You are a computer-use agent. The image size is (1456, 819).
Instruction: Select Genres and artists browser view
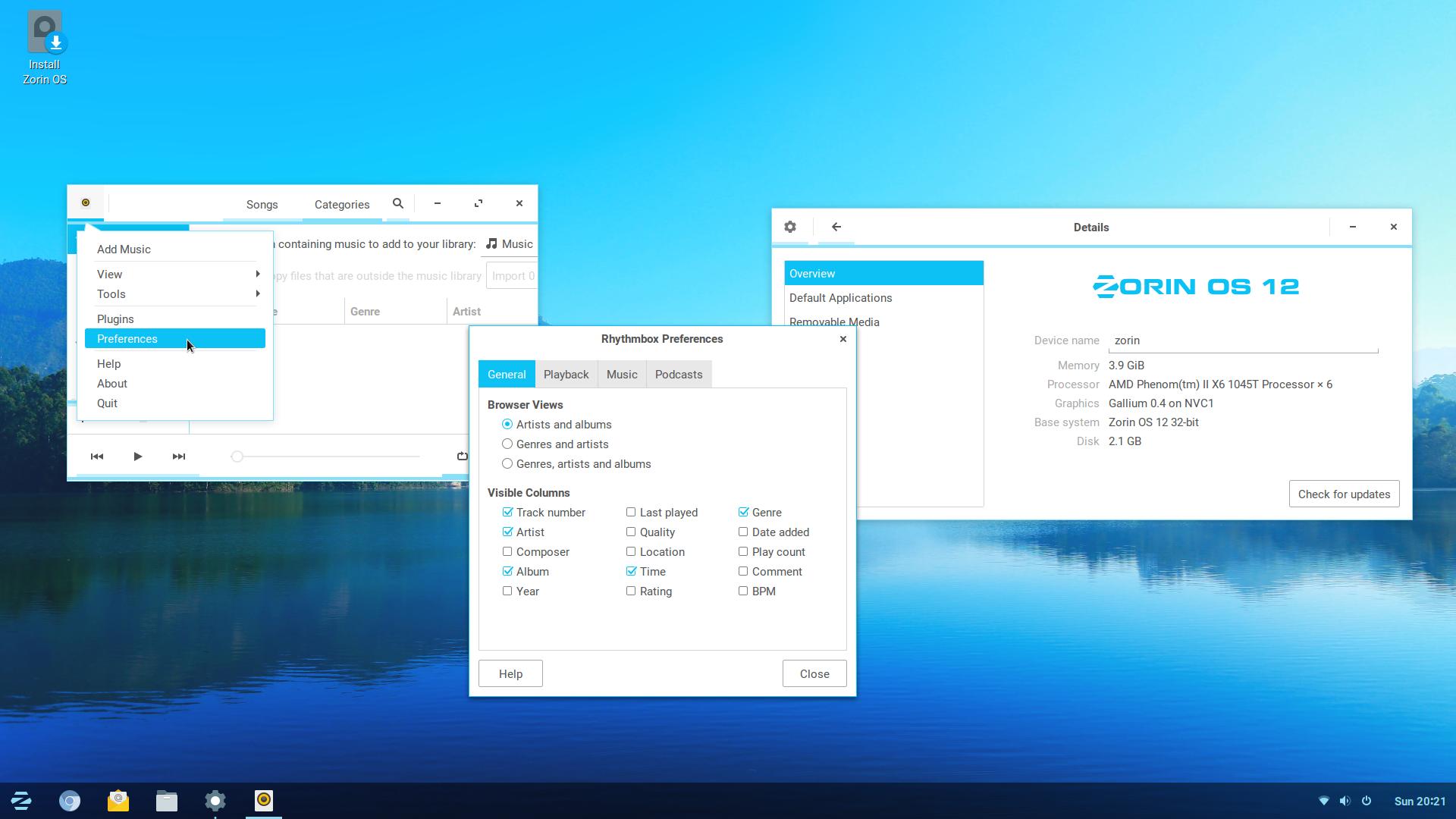click(507, 444)
